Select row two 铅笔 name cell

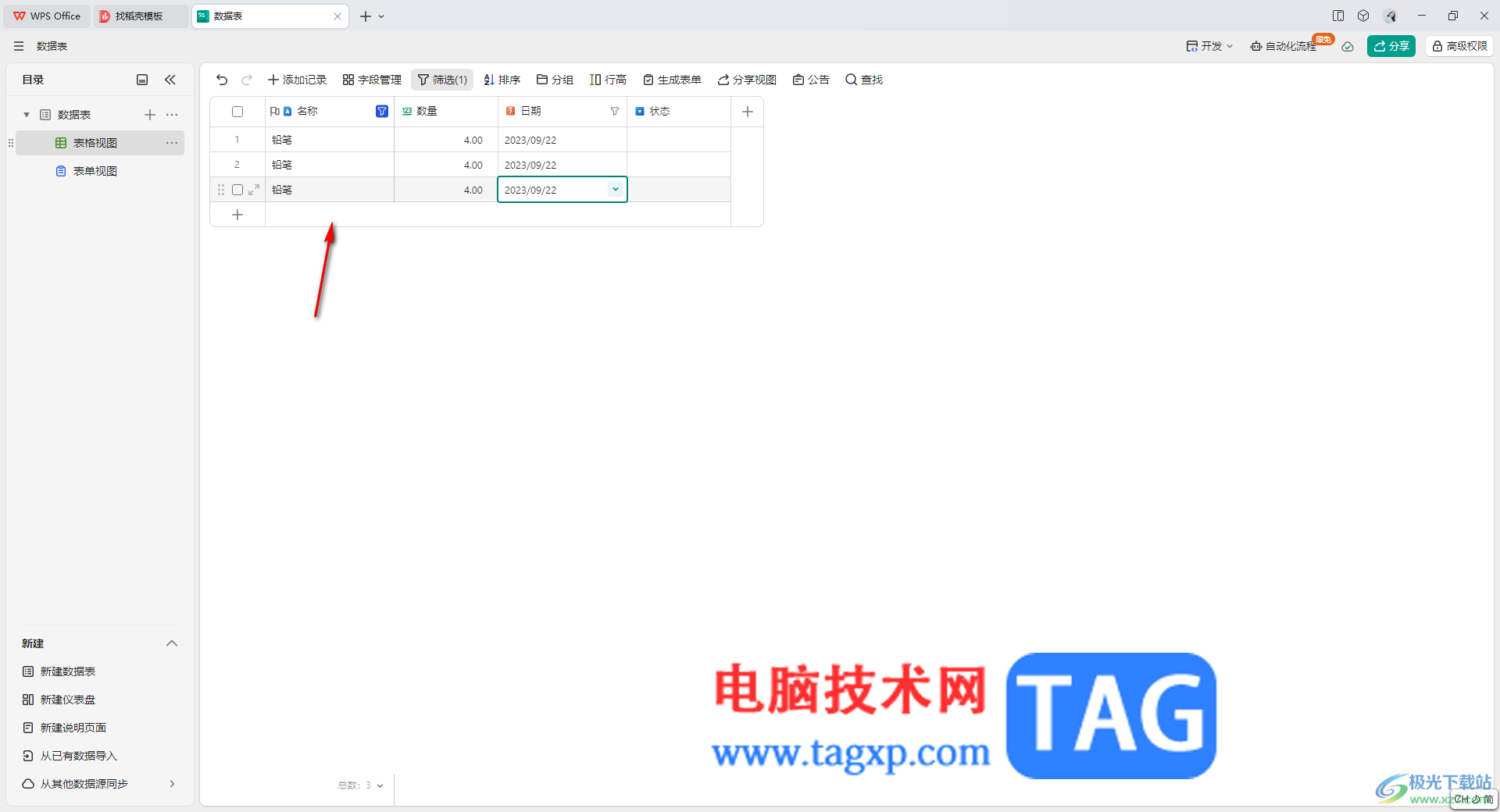point(330,165)
